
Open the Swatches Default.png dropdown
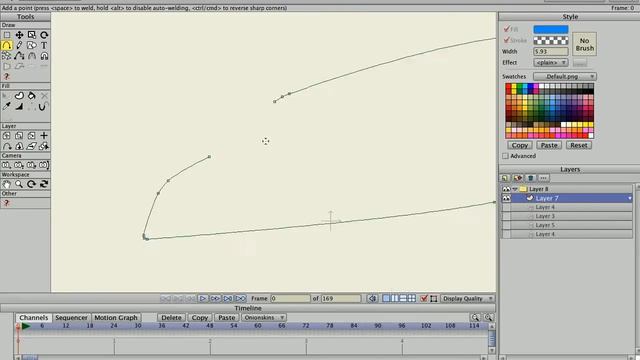[x=565, y=76]
